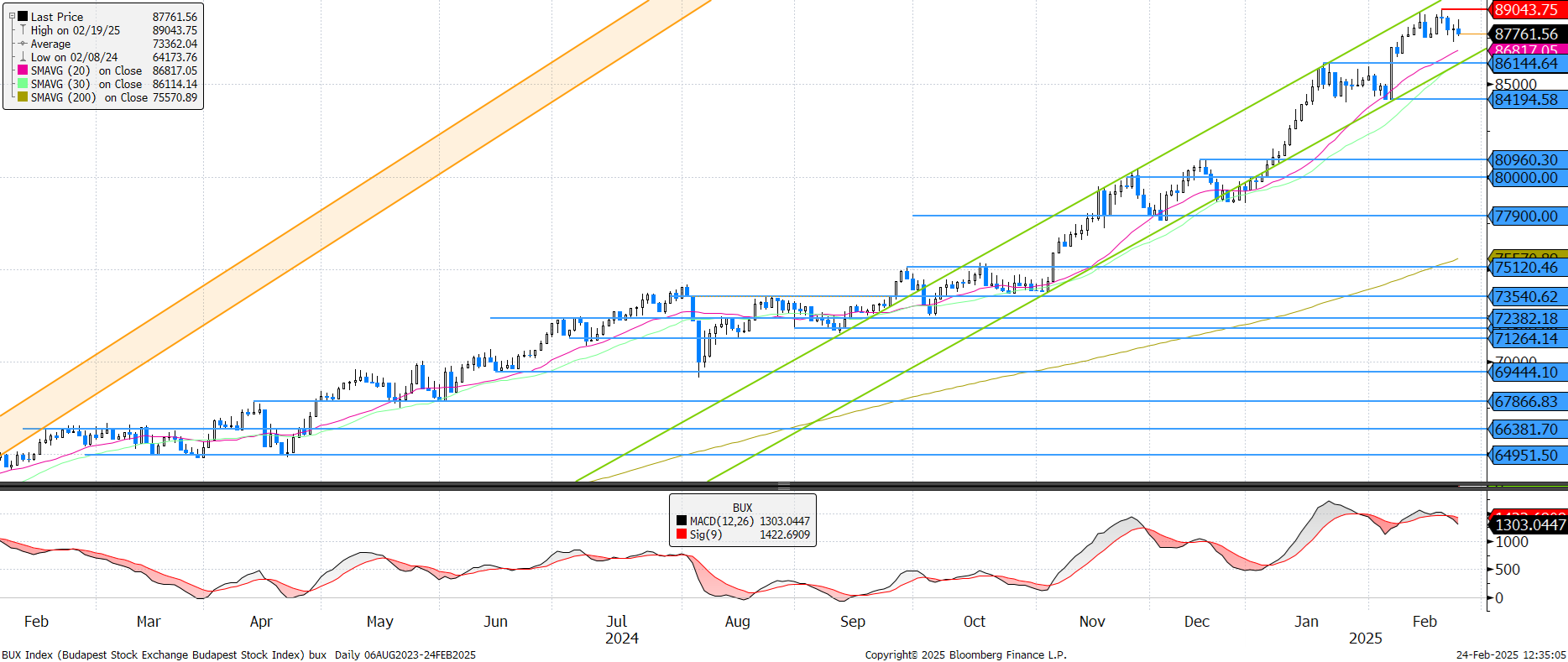The image size is (1568, 662).
Task: Click the BUX Index description footer text
Action: pyautogui.click(x=239, y=655)
